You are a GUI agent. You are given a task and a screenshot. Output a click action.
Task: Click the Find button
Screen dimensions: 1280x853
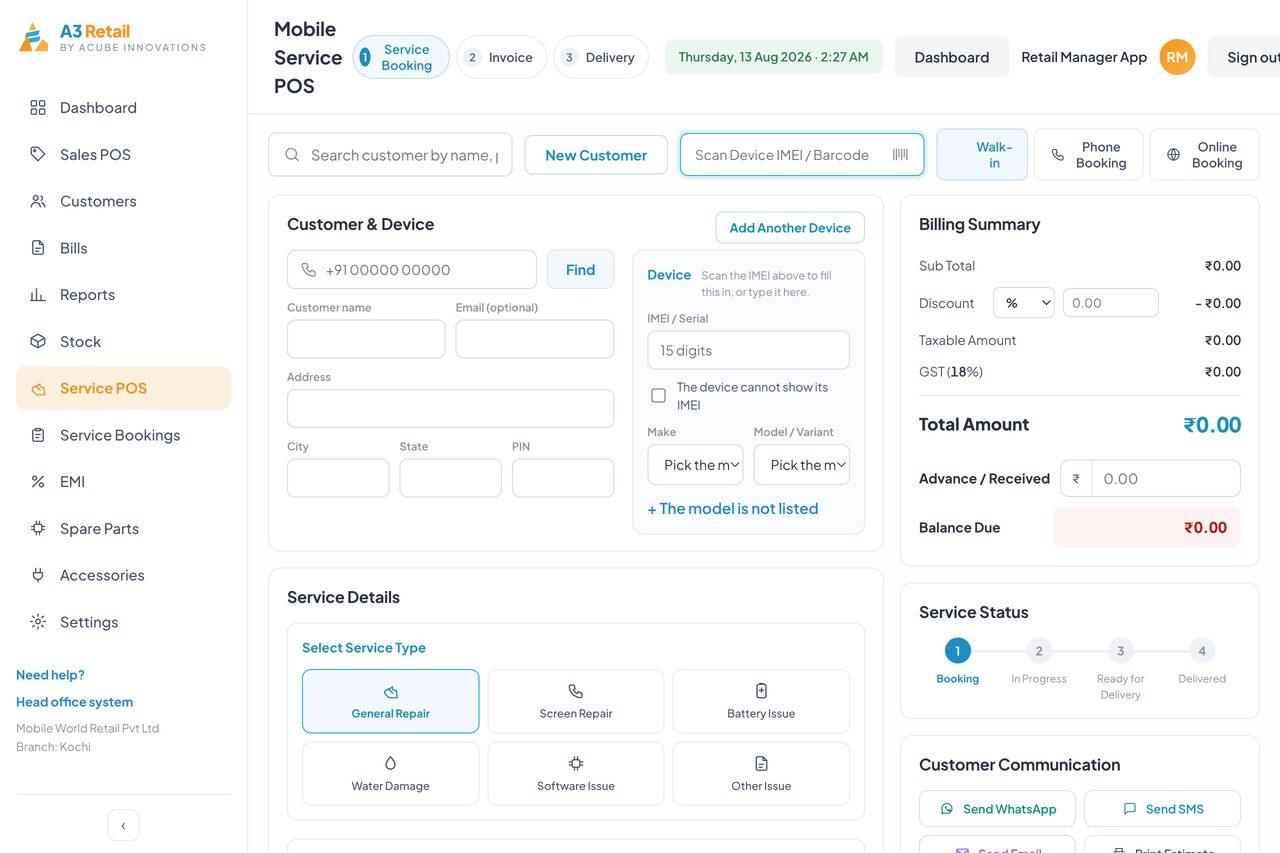click(580, 270)
